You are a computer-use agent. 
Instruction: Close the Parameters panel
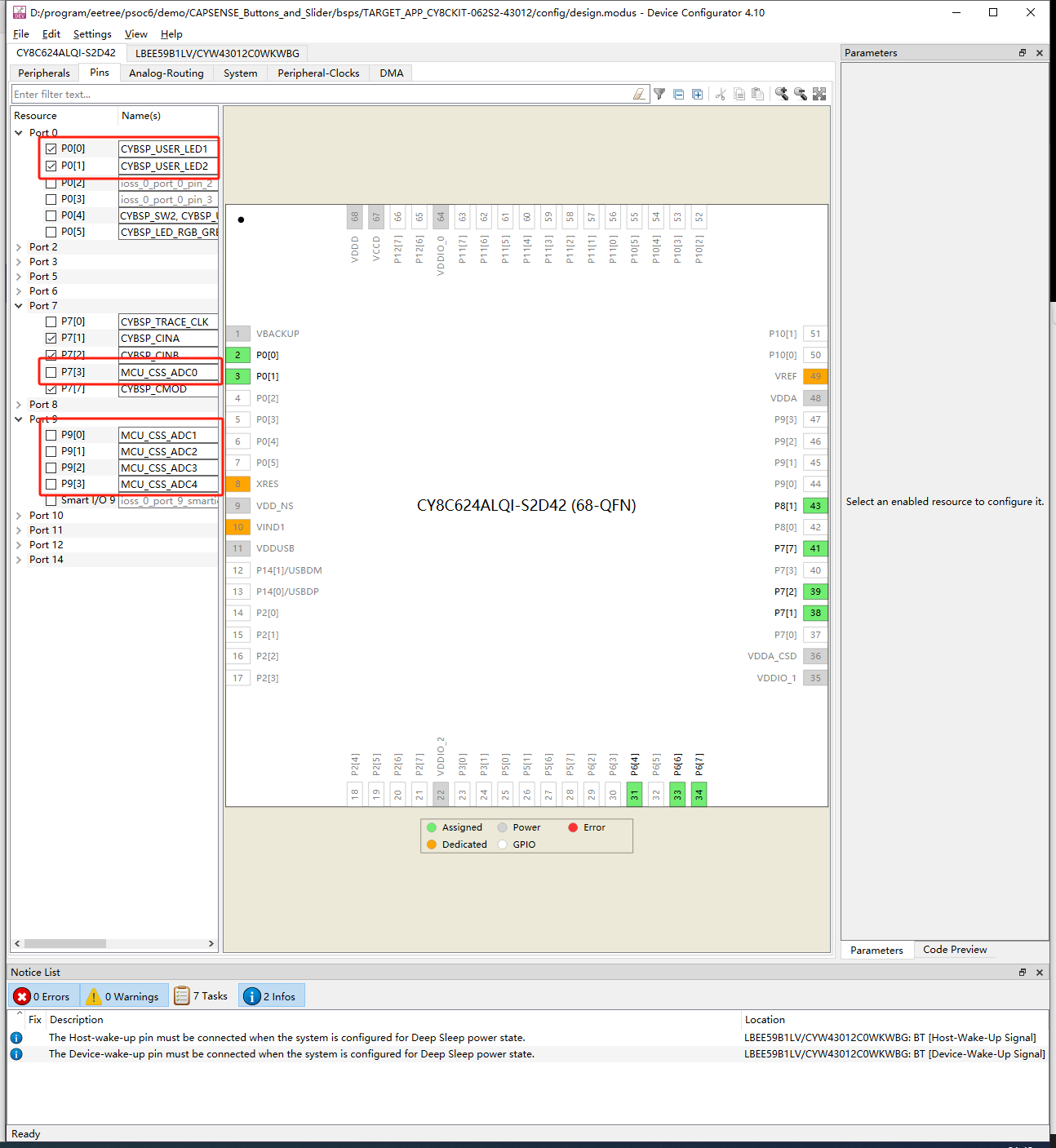point(1040,53)
